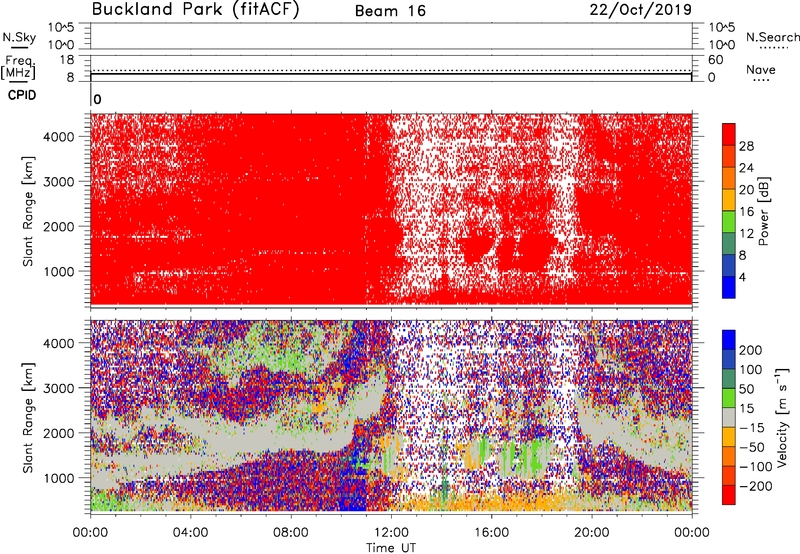This screenshot has width=800, height=554.
Task: Click the dotted line sample under Nave
Action: [x=761, y=81]
